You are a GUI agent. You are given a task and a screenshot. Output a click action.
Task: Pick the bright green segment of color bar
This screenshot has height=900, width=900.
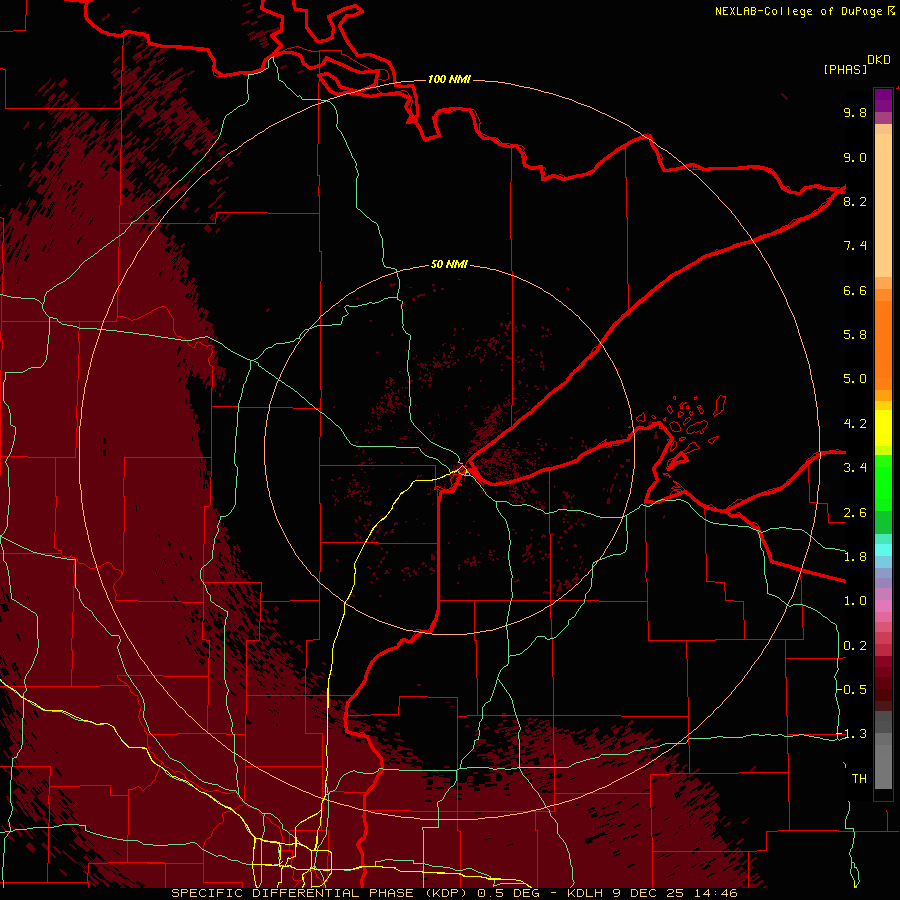(x=883, y=483)
